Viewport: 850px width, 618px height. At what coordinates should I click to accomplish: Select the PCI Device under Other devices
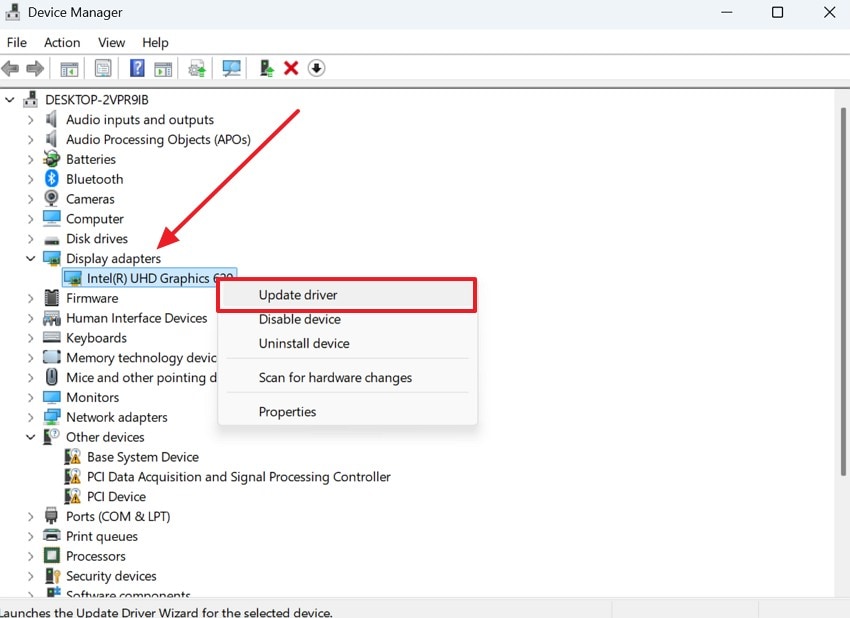[117, 496]
